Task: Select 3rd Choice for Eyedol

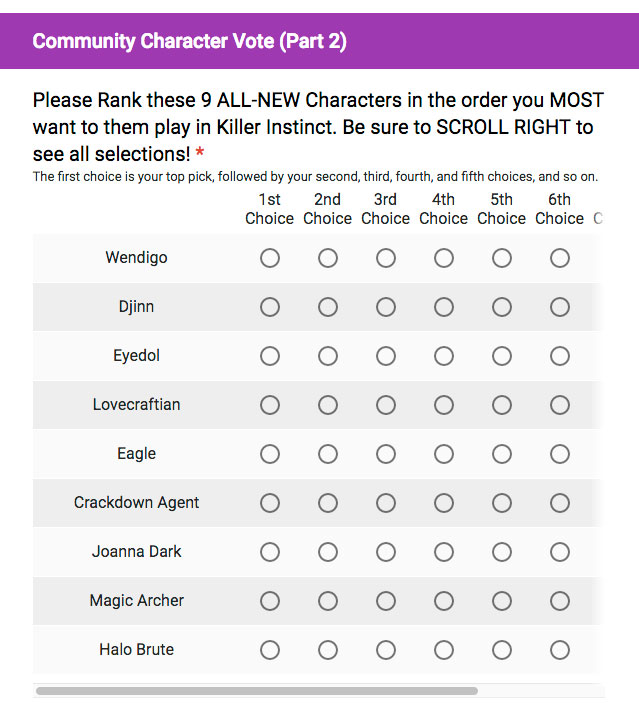Action: point(386,356)
